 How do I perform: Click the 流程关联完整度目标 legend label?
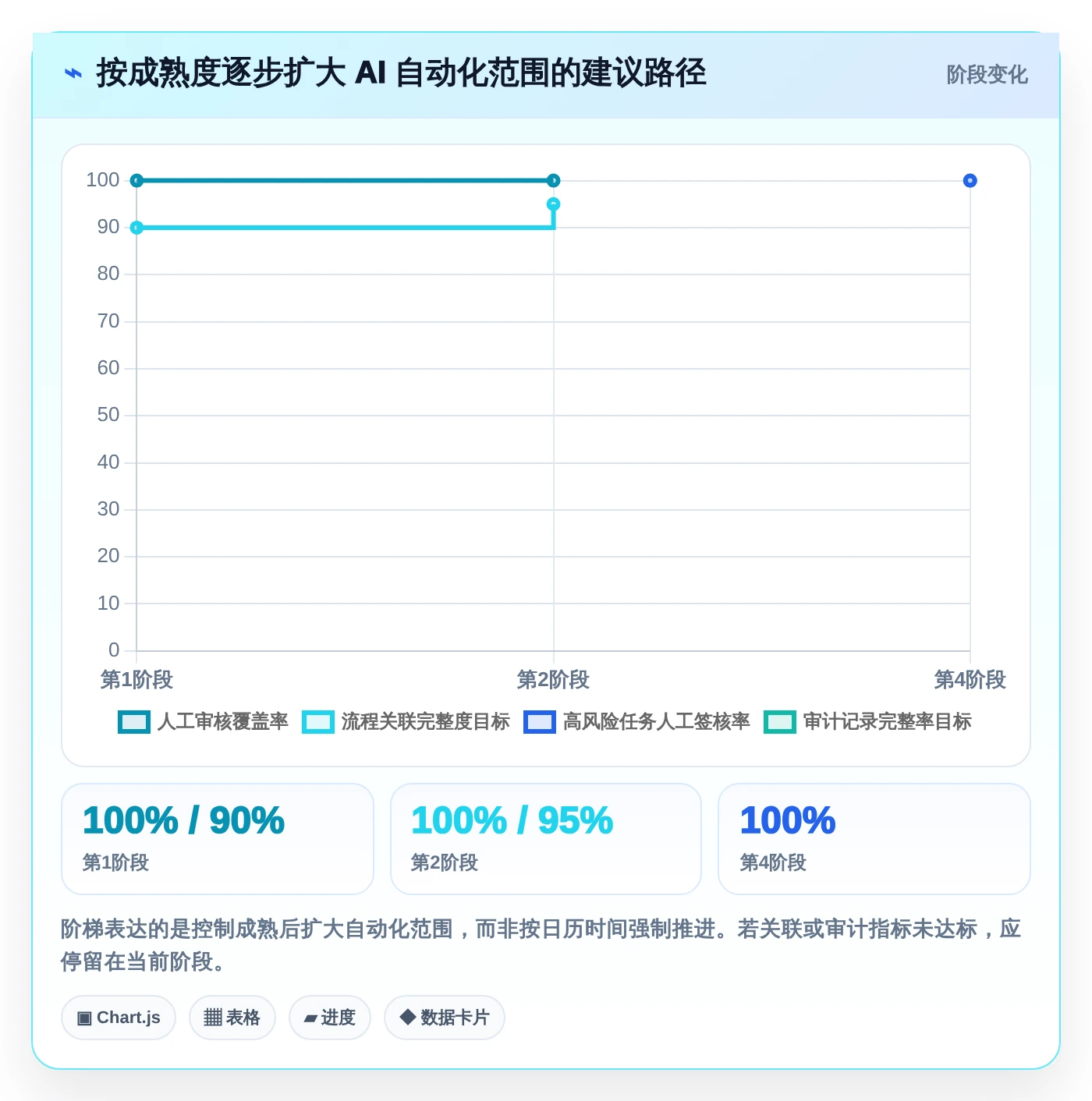click(x=426, y=722)
